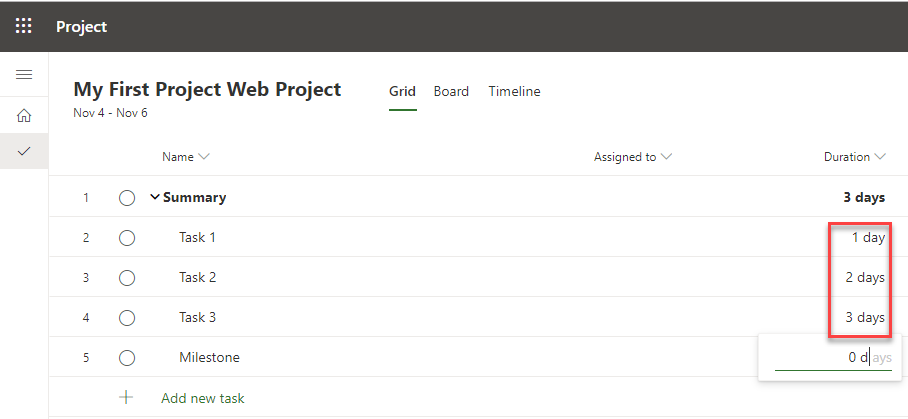Toggle the hamburger navigation menu
The height and width of the screenshot is (419, 908).
point(24,75)
